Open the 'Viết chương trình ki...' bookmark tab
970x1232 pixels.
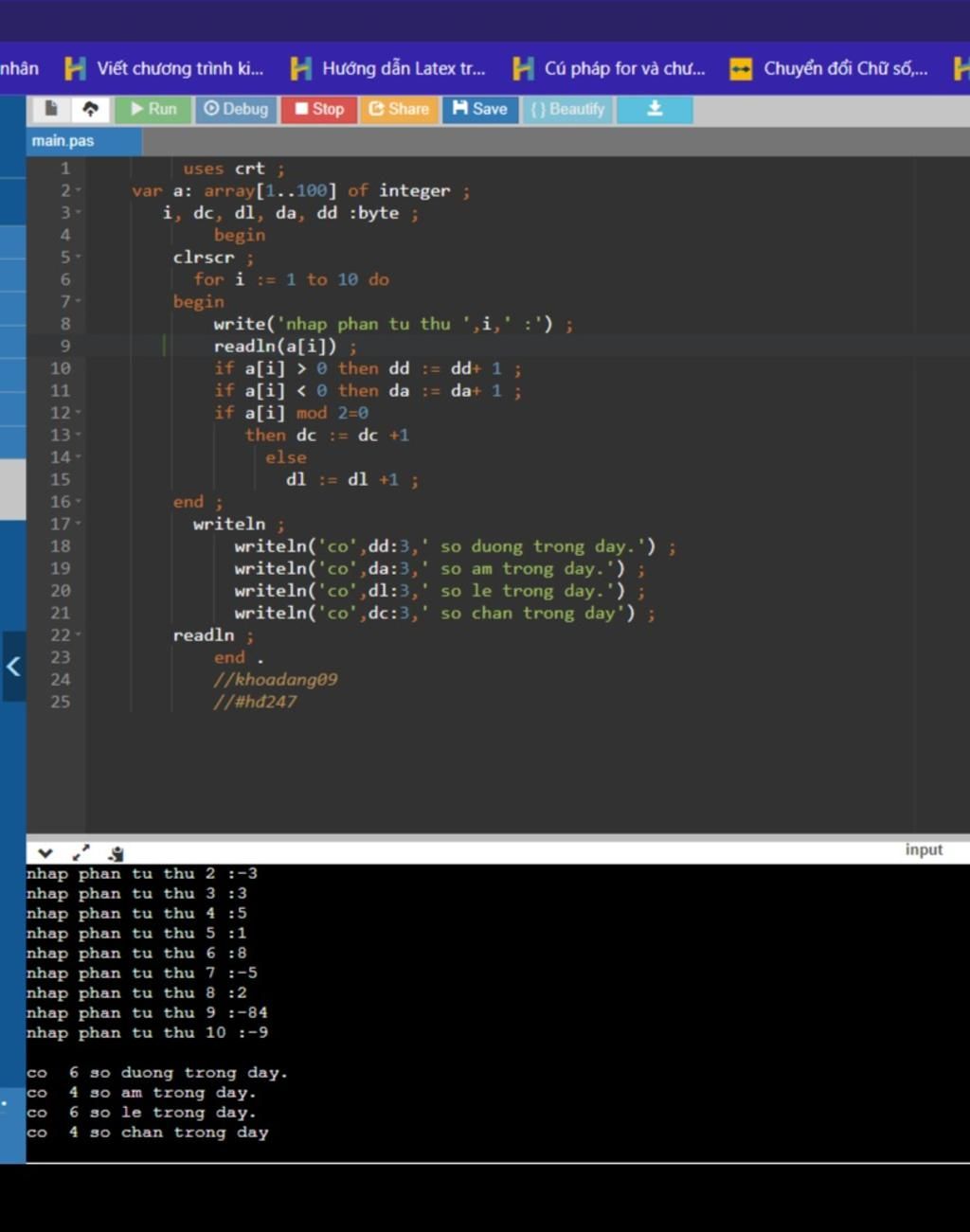pos(164,68)
